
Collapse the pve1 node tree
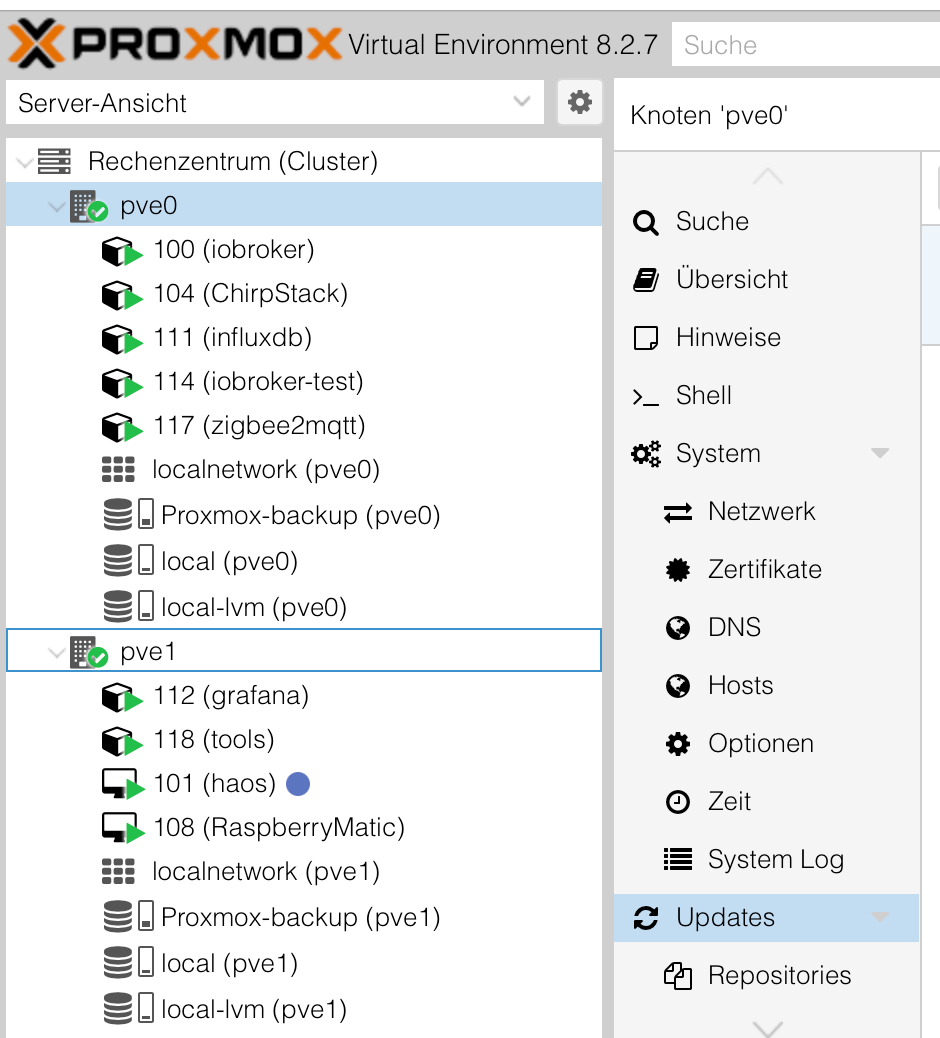[x=57, y=653]
